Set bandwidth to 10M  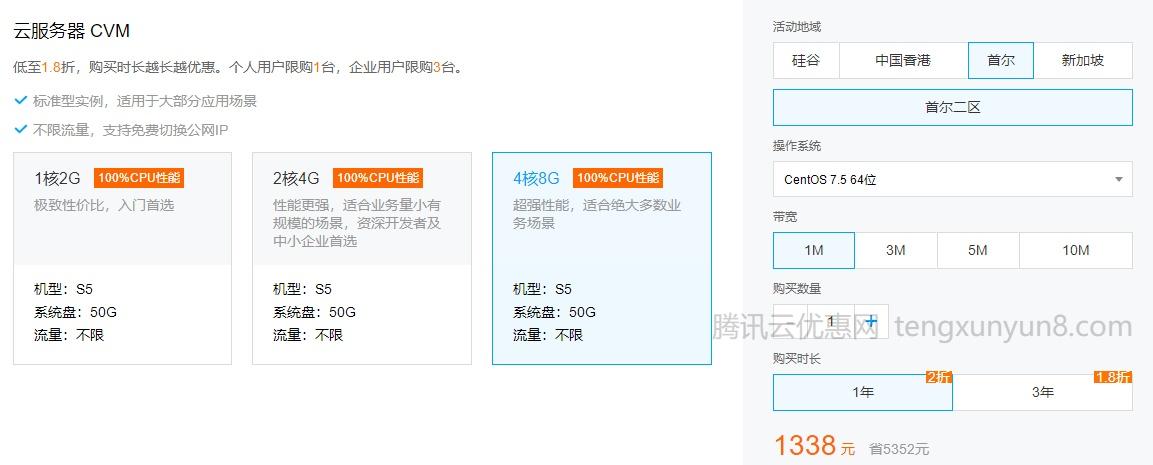coord(1076,250)
